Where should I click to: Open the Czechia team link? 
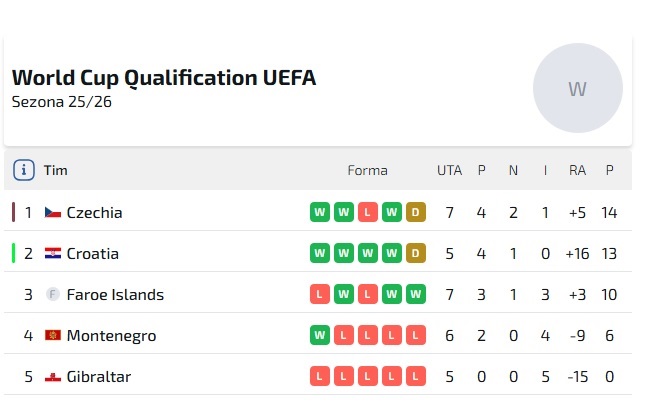tap(94, 212)
